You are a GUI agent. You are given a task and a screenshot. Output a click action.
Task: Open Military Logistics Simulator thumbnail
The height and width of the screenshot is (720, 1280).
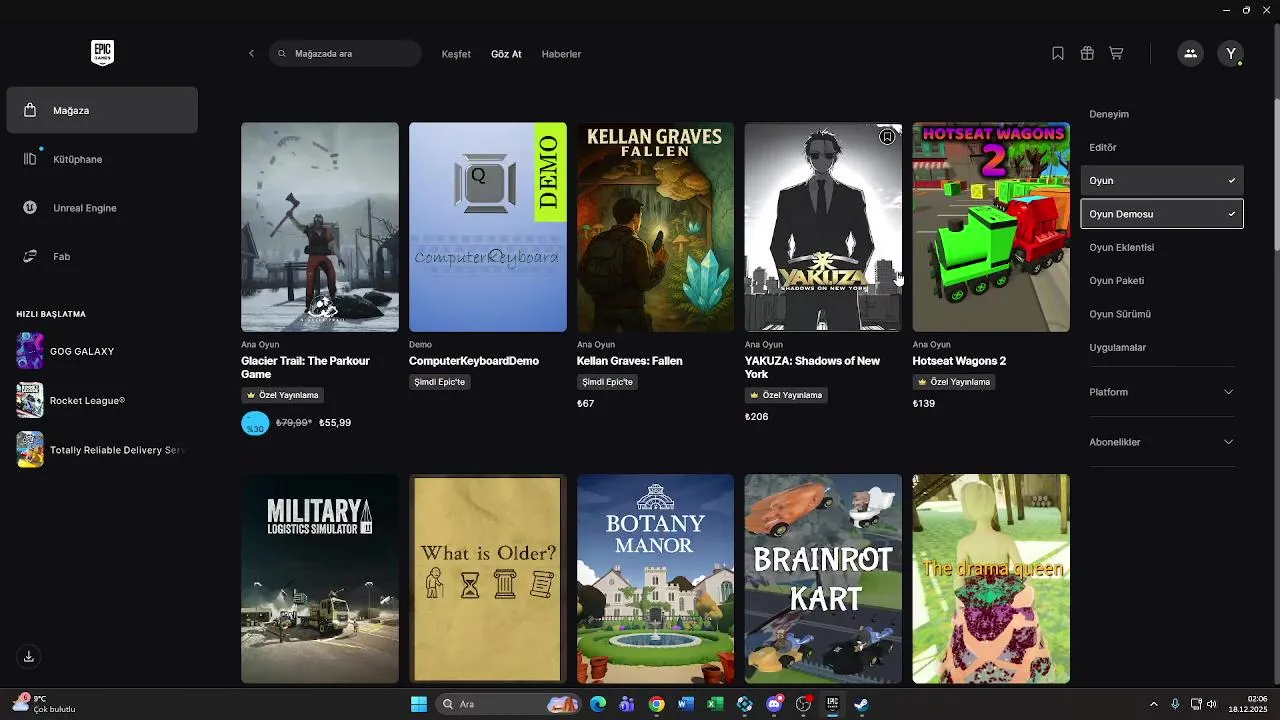320,579
